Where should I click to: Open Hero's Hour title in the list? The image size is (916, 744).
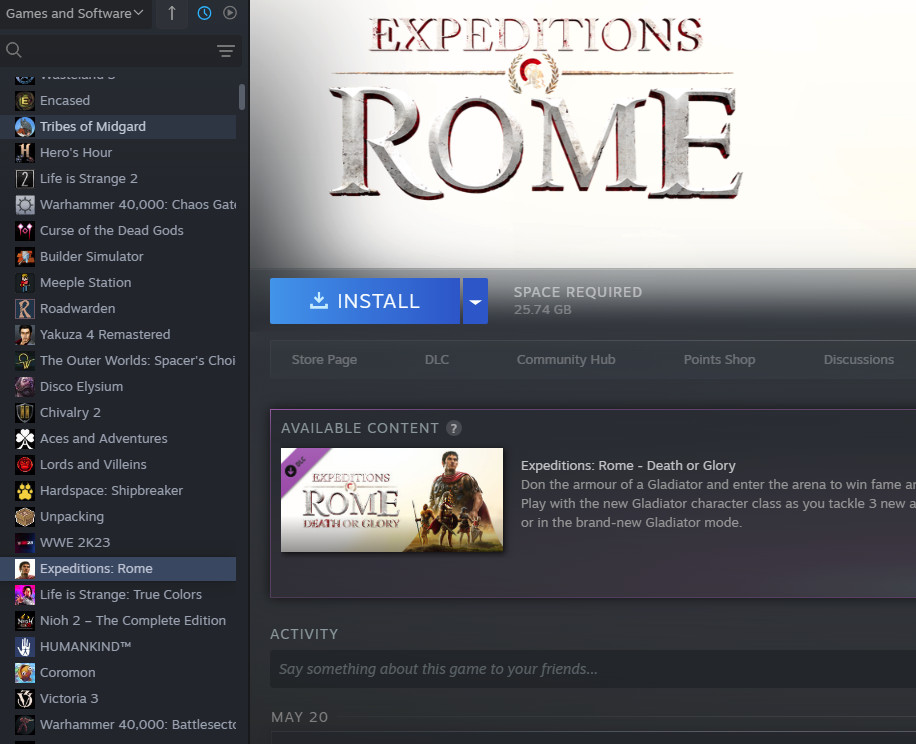point(76,152)
